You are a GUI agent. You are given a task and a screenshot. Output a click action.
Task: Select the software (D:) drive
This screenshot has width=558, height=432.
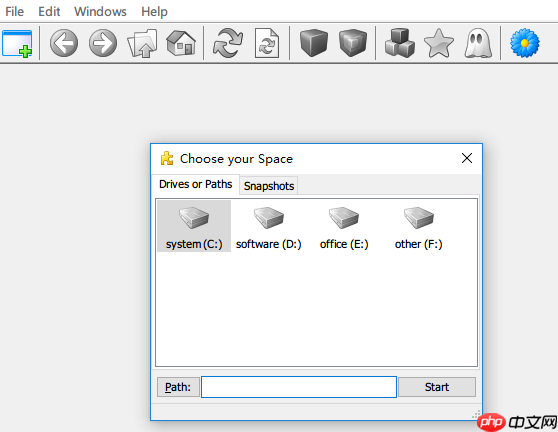(x=268, y=226)
